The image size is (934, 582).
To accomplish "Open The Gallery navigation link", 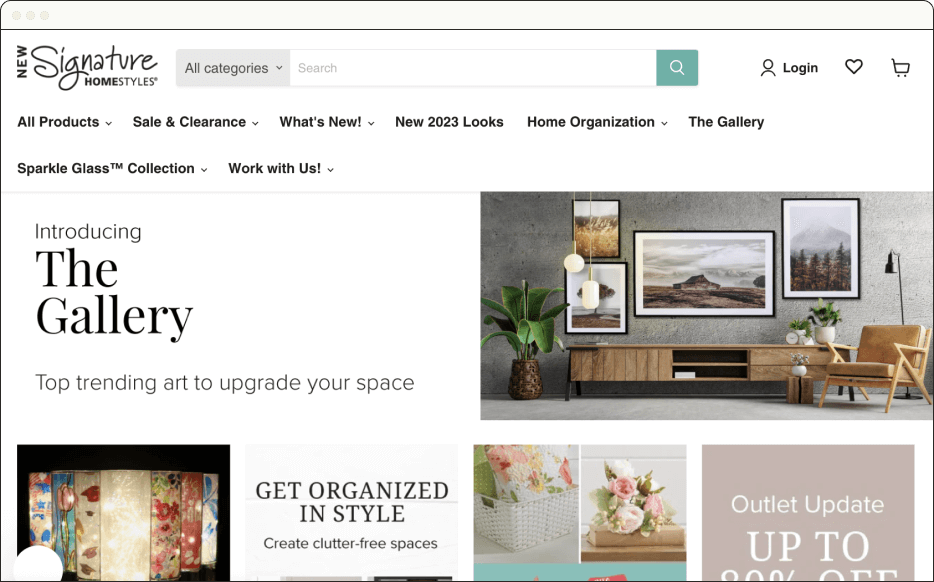I will [x=726, y=122].
